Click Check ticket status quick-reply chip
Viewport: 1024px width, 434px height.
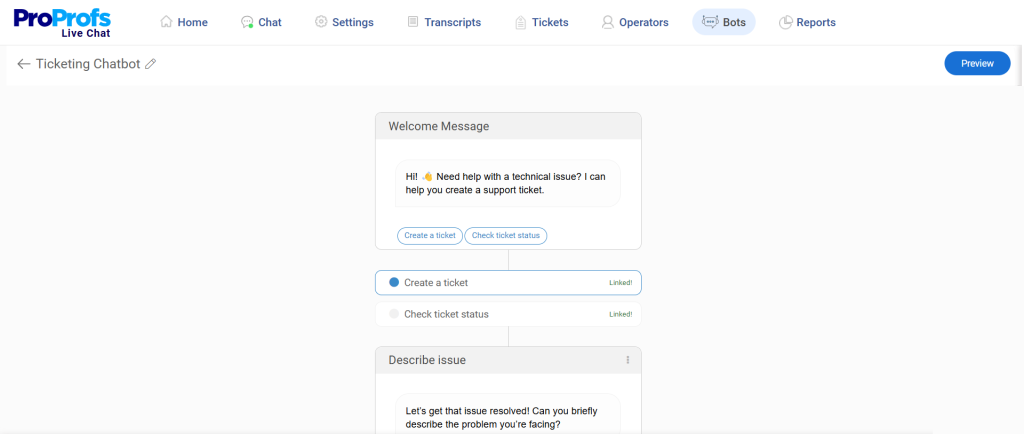pyautogui.click(x=505, y=236)
